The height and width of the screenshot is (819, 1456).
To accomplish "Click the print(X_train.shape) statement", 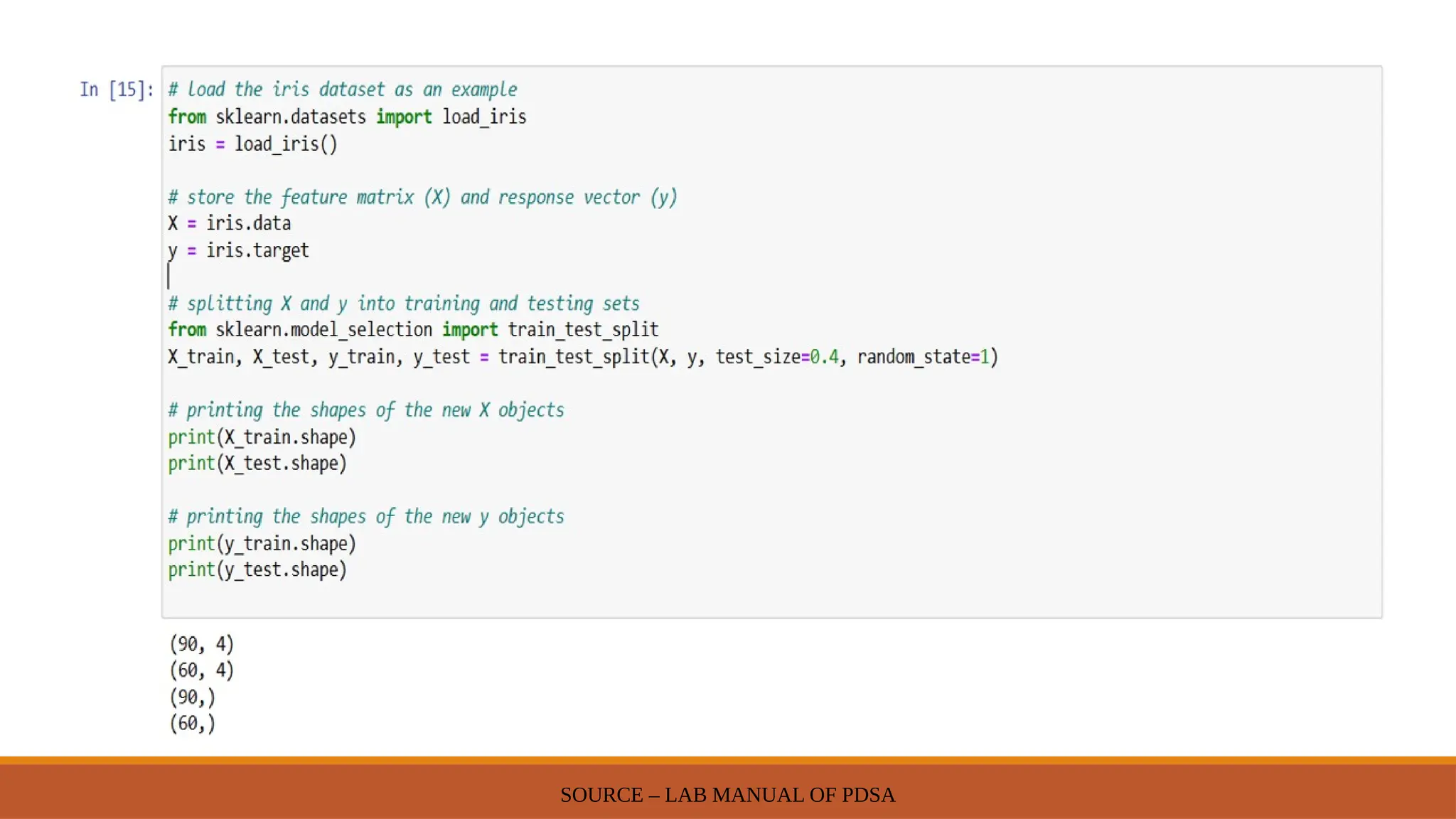I will point(262,437).
